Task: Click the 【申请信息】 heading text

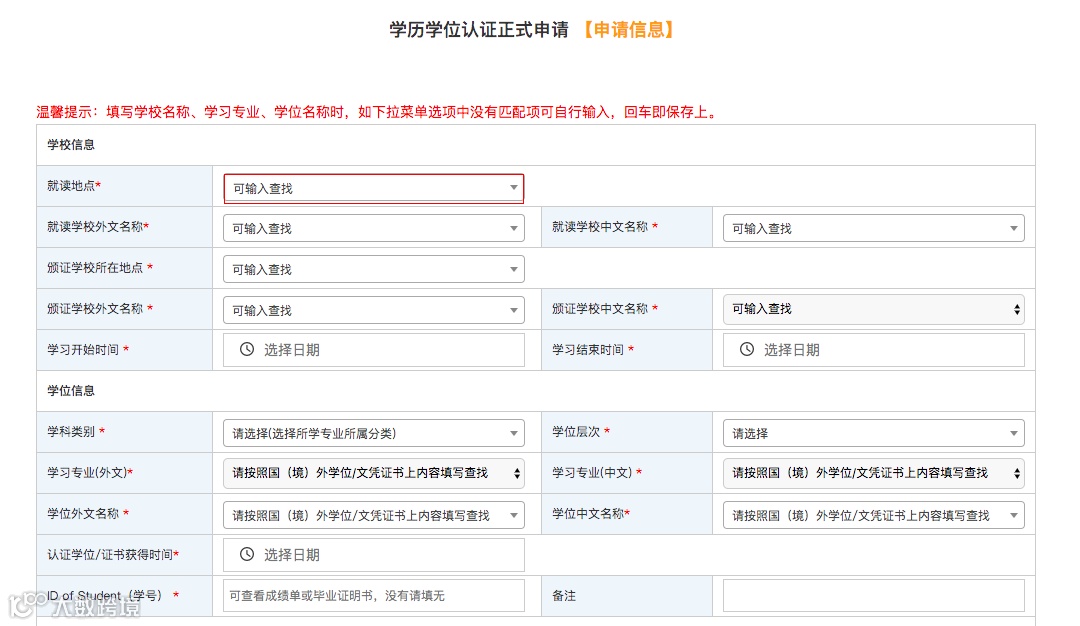Action: pyautogui.click(x=629, y=30)
